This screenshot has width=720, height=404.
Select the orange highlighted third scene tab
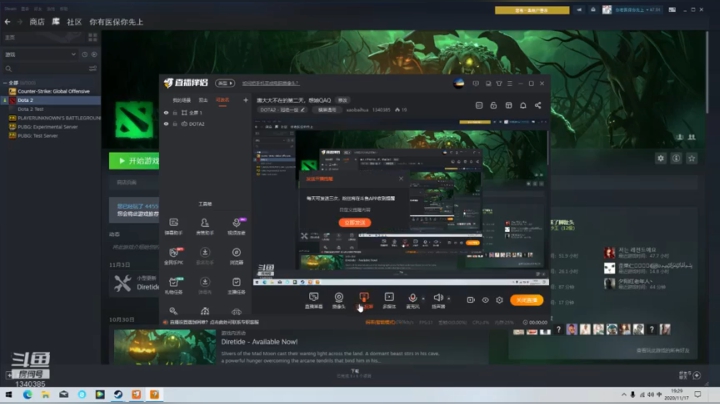pos(223,100)
